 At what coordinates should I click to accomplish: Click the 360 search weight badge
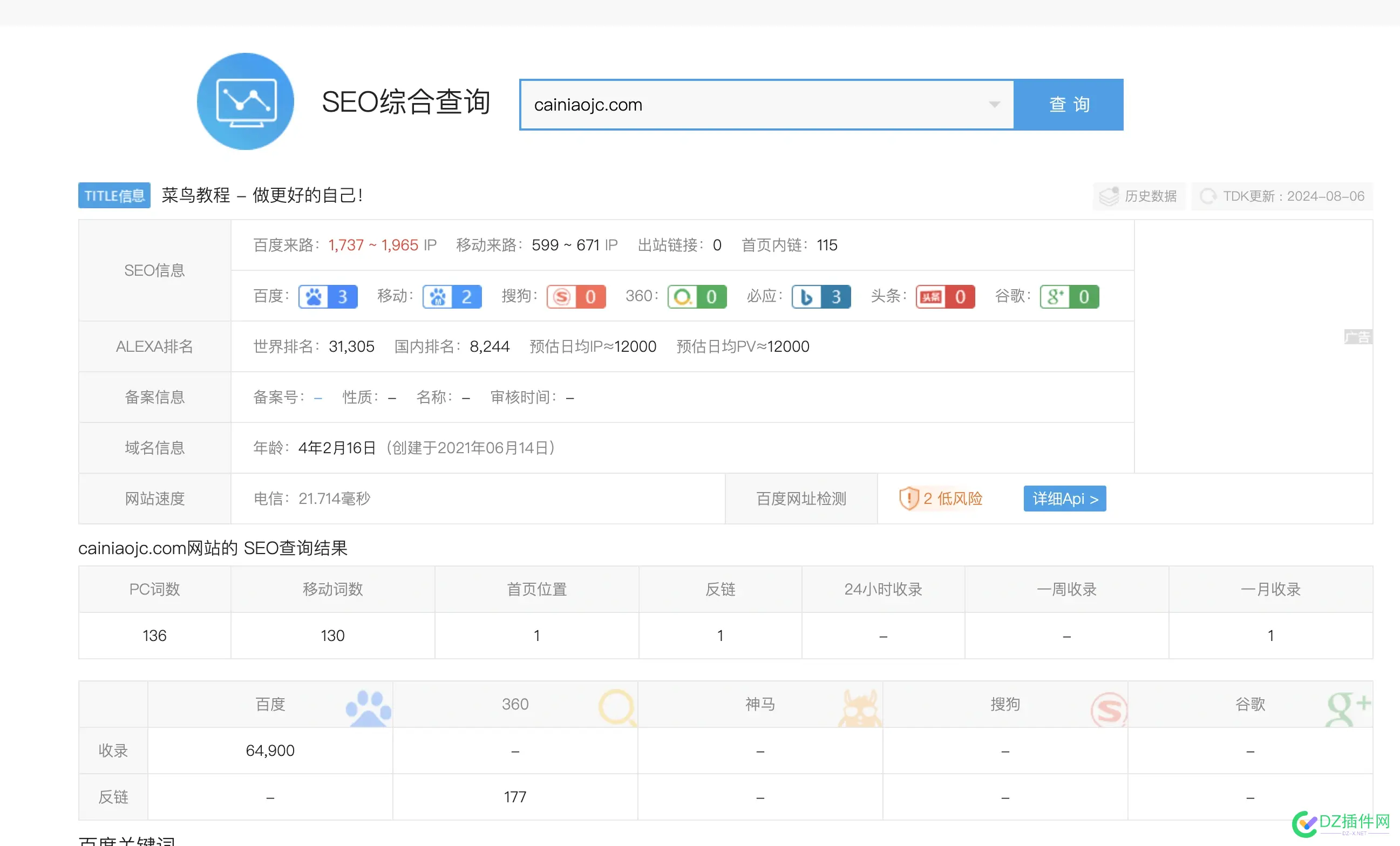[697, 297]
